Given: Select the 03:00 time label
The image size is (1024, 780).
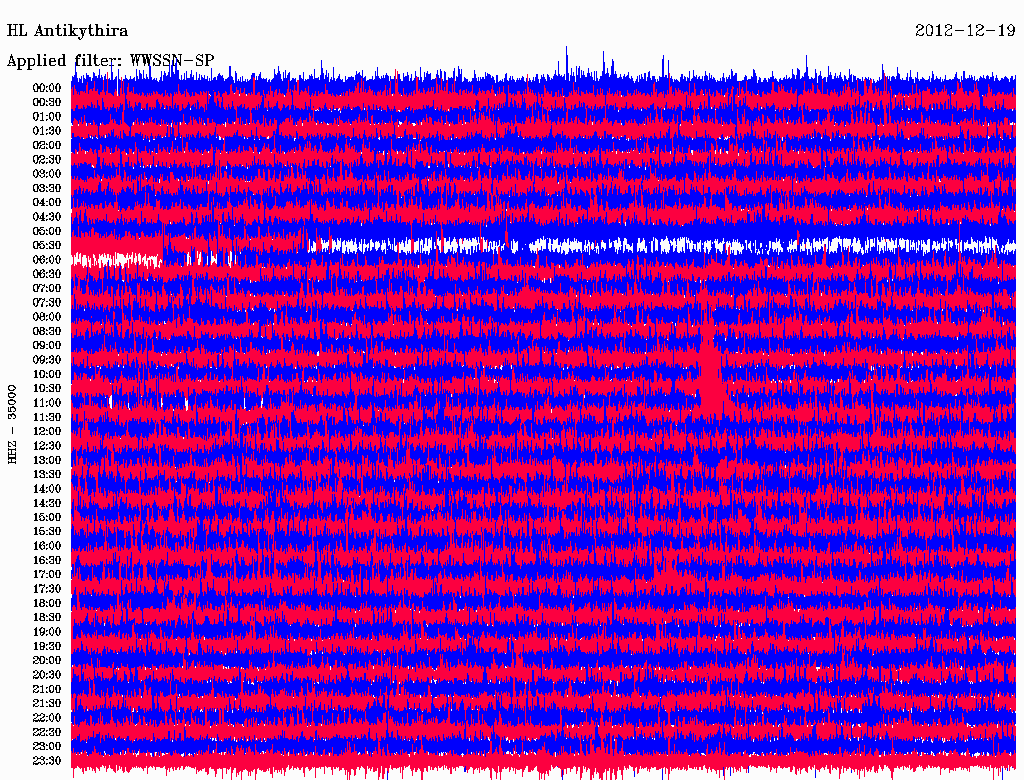Looking at the screenshot, I should coord(47,174).
